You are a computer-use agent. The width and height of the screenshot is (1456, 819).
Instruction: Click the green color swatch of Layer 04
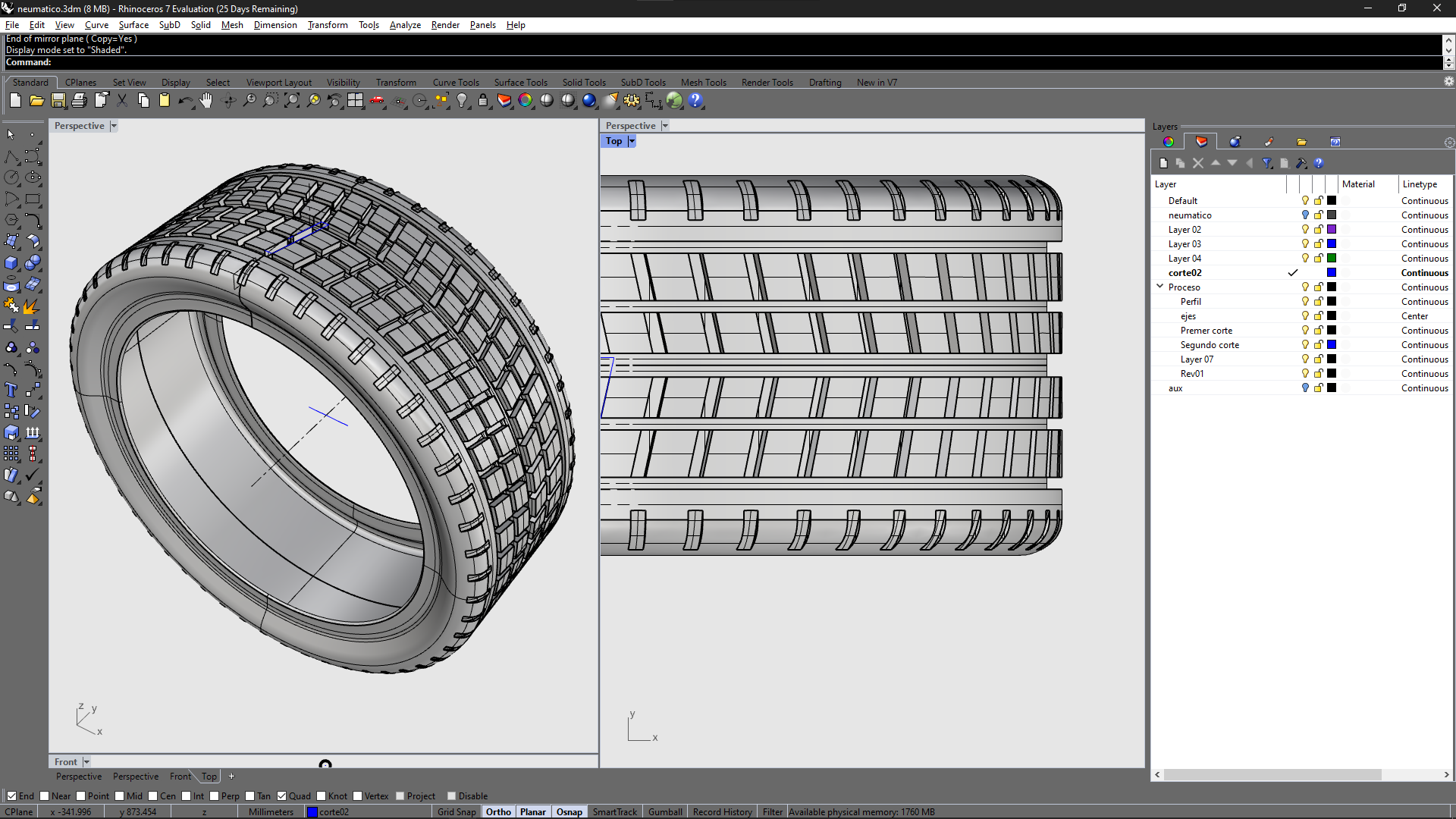pos(1332,258)
